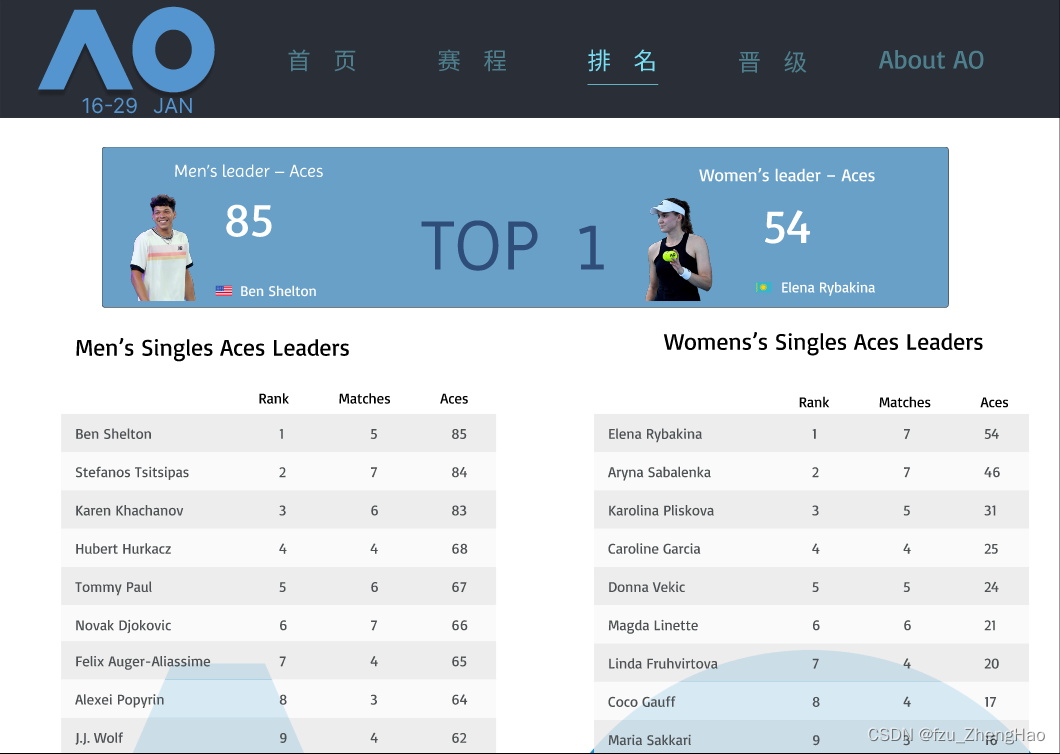Go to the 赛程 schedule tab
The width and height of the screenshot is (1060, 754).
[x=472, y=61]
